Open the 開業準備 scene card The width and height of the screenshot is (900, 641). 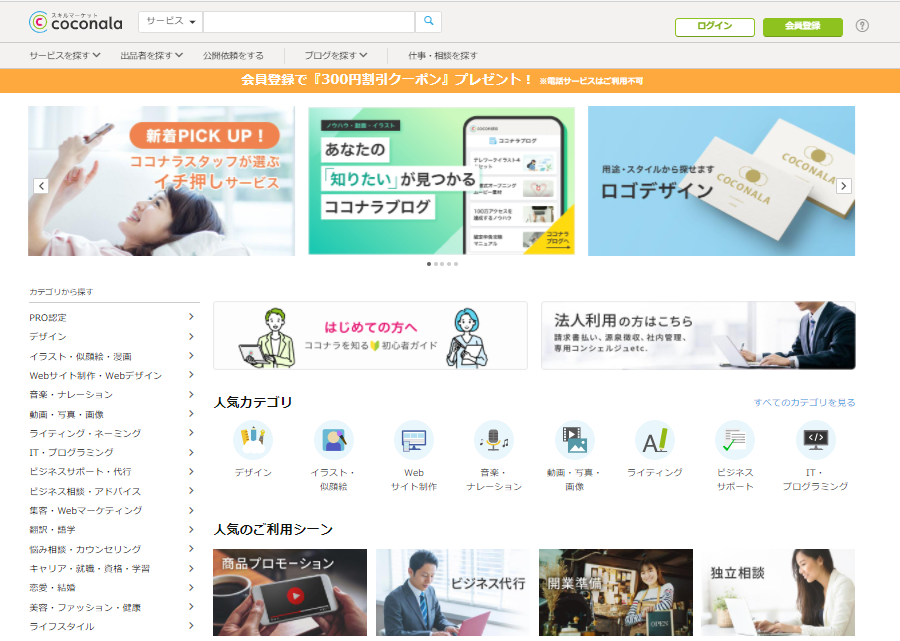tap(616, 592)
